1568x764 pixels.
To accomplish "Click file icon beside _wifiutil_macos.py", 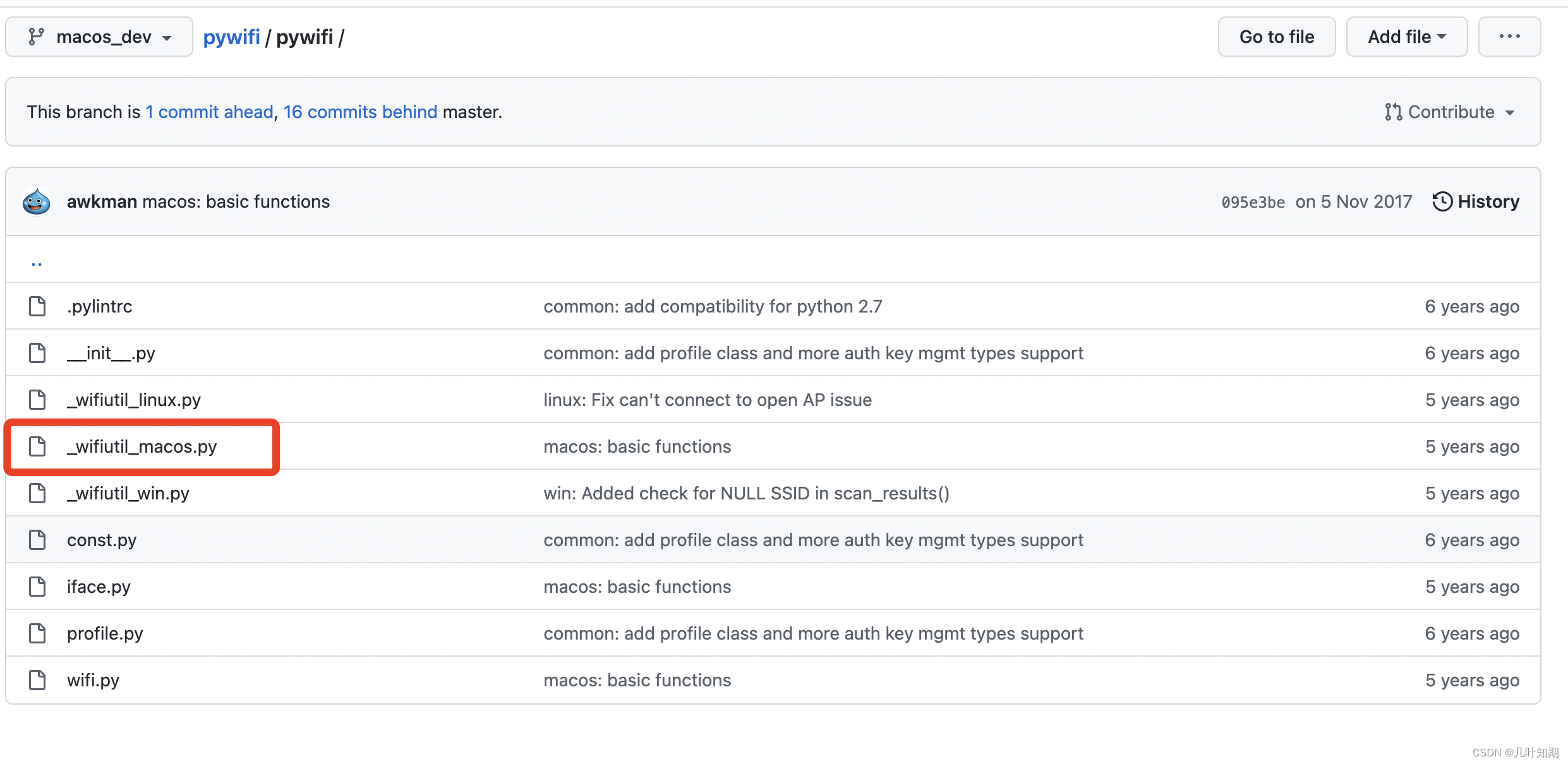I will point(37,446).
